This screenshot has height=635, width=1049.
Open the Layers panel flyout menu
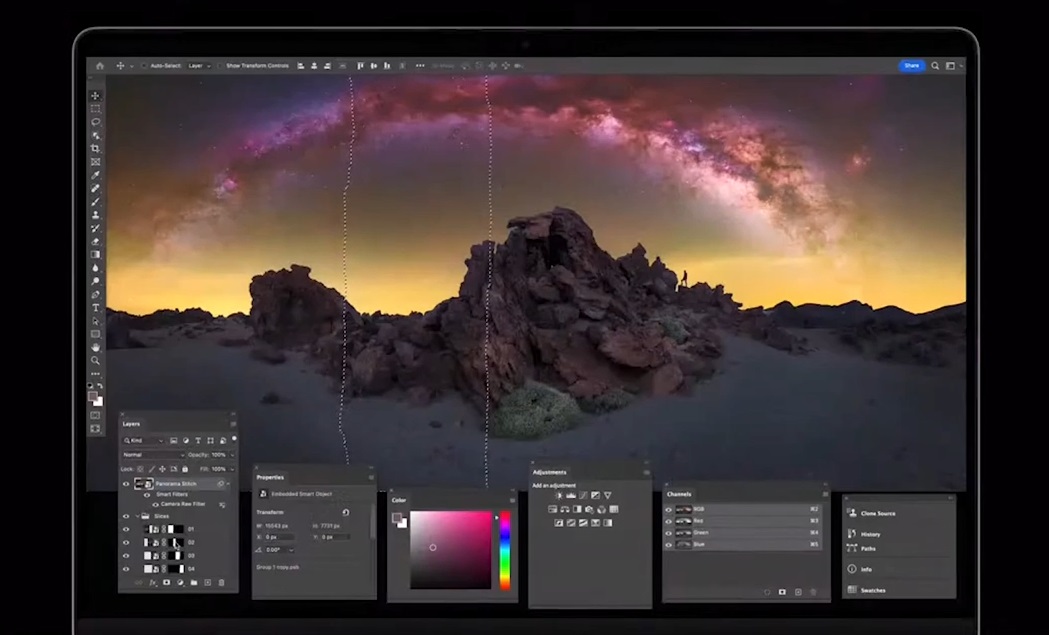click(233, 424)
